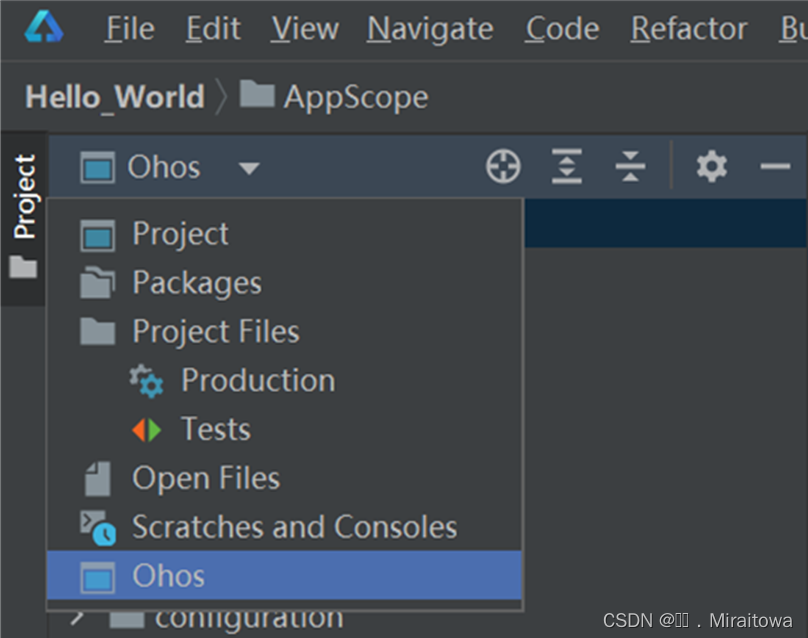Click the Select Opened File target icon
The height and width of the screenshot is (638, 808).
[x=503, y=166]
